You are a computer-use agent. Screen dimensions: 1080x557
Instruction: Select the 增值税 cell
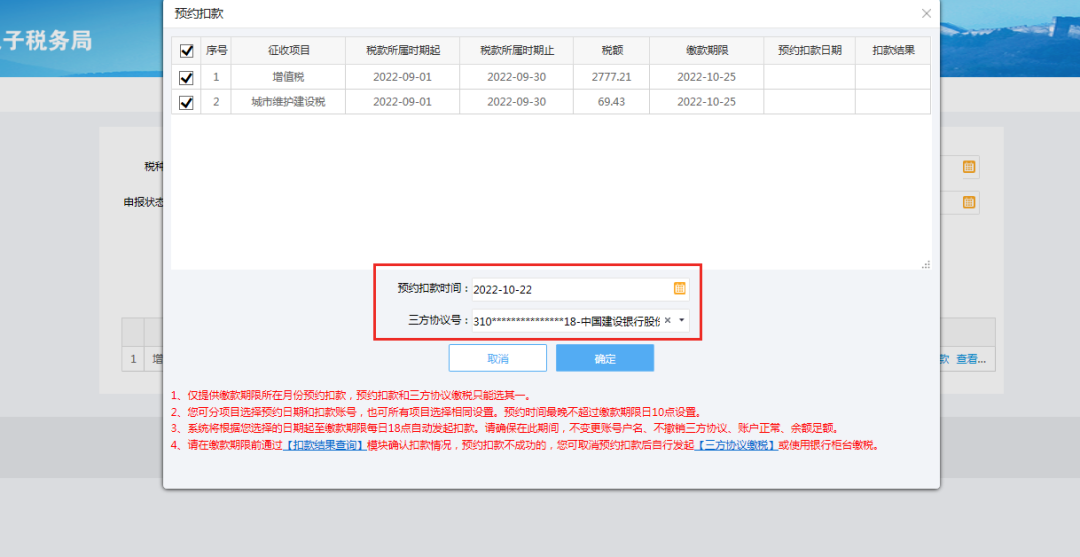pyautogui.click(x=288, y=77)
